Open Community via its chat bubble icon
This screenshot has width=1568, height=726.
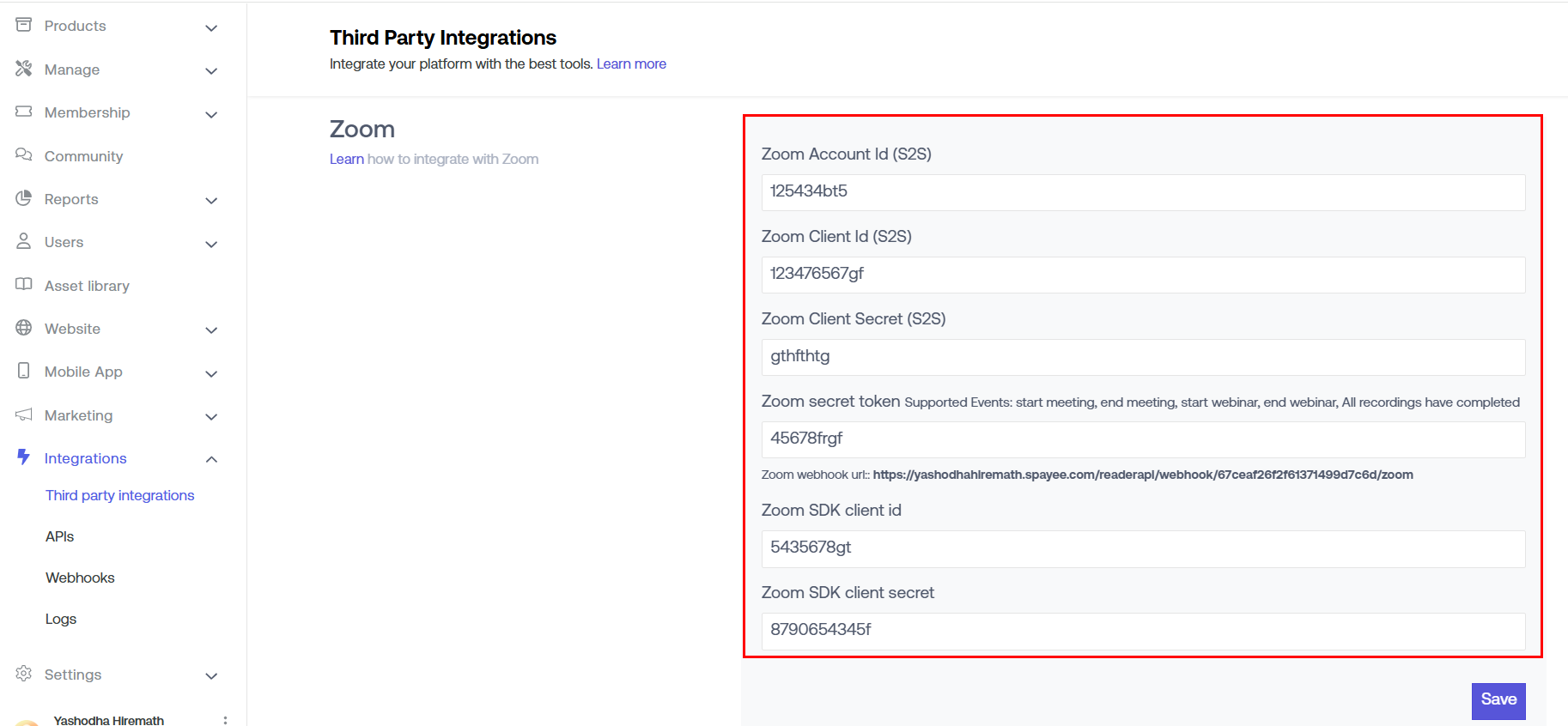pos(24,155)
